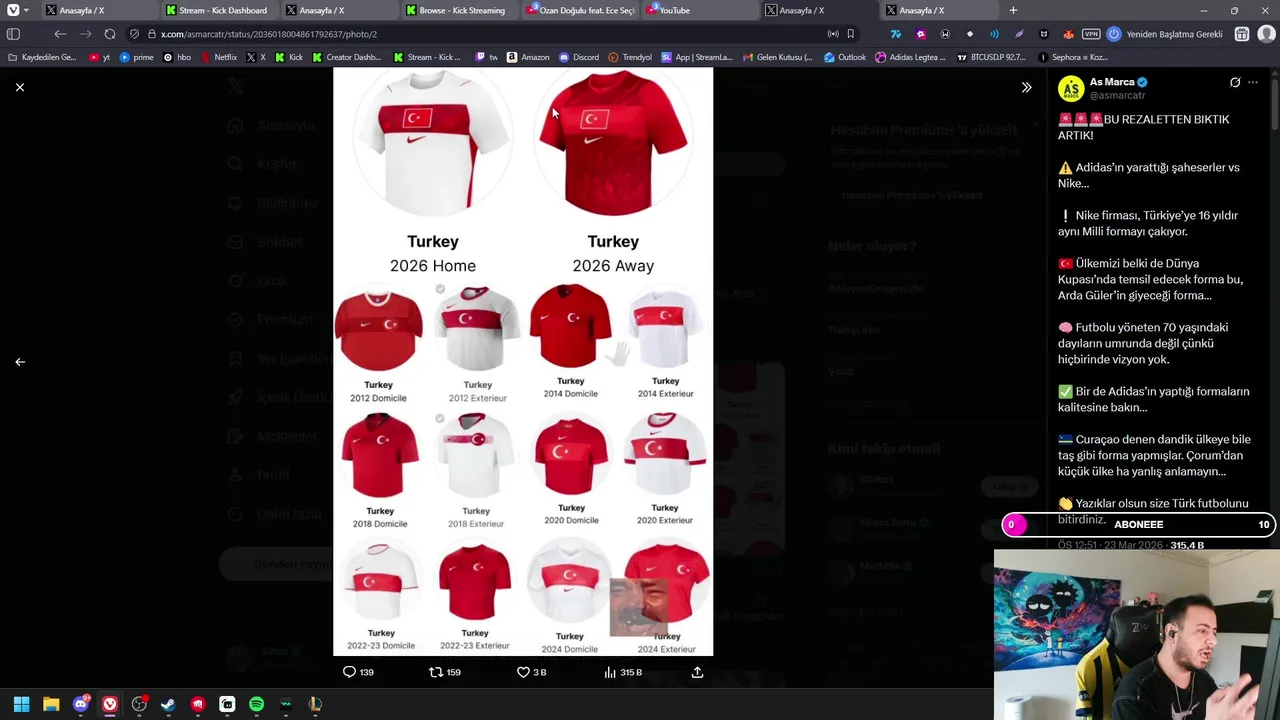Toggle the browser side panel button
Screen dimensions: 1280x720
click(x=13, y=34)
